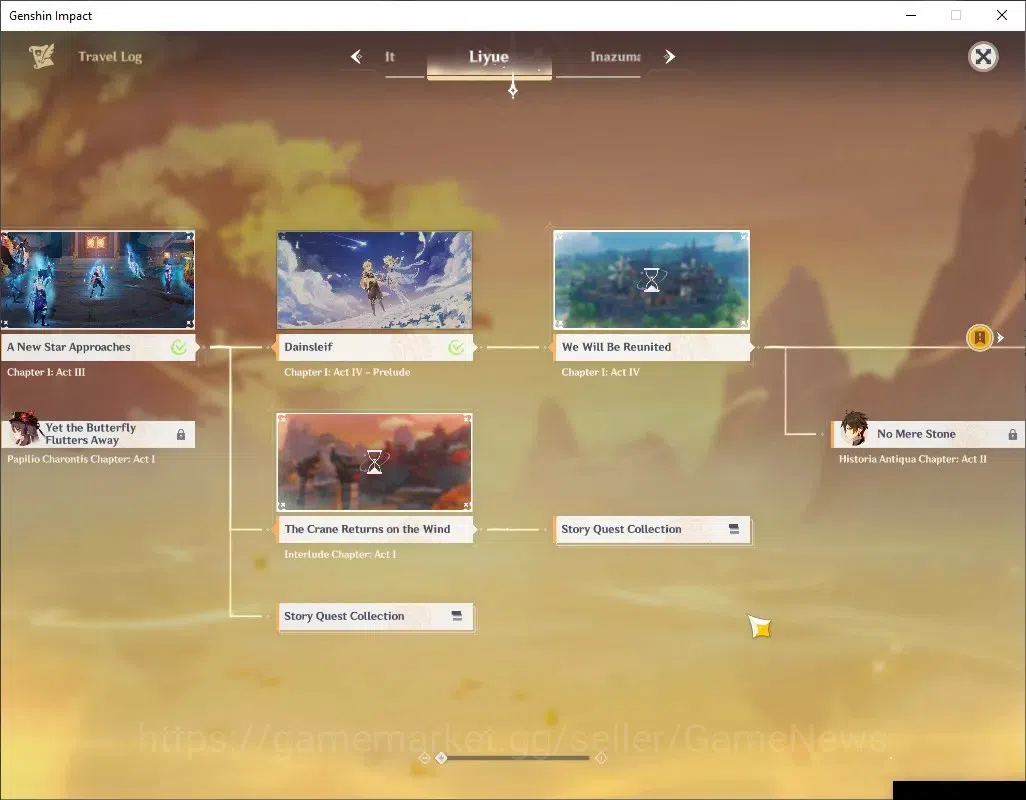Viewport: 1026px width, 800px height.
Task: Switch to the Inazuma region tab
Action: point(615,57)
